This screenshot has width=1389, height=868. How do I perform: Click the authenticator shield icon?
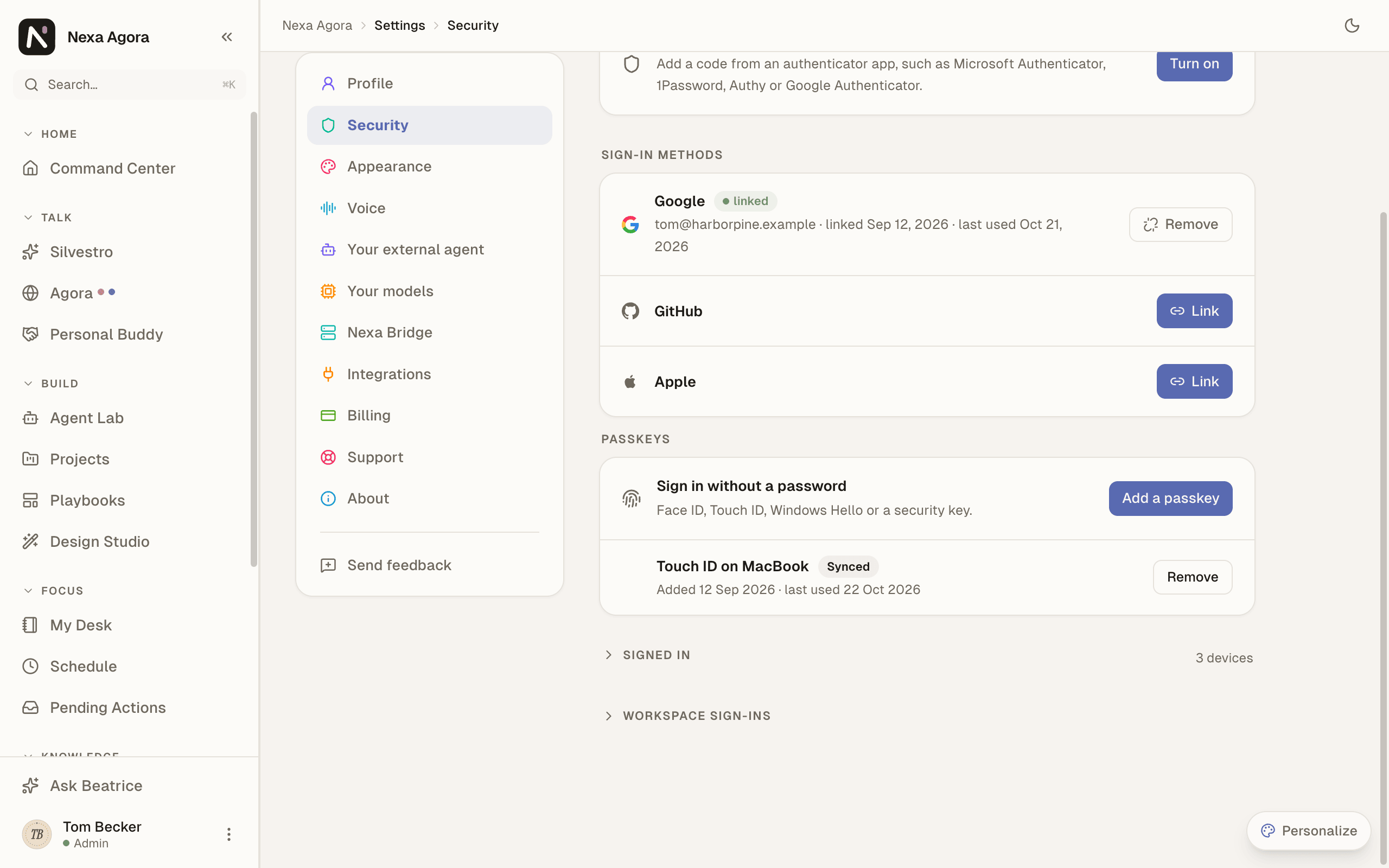(632, 63)
